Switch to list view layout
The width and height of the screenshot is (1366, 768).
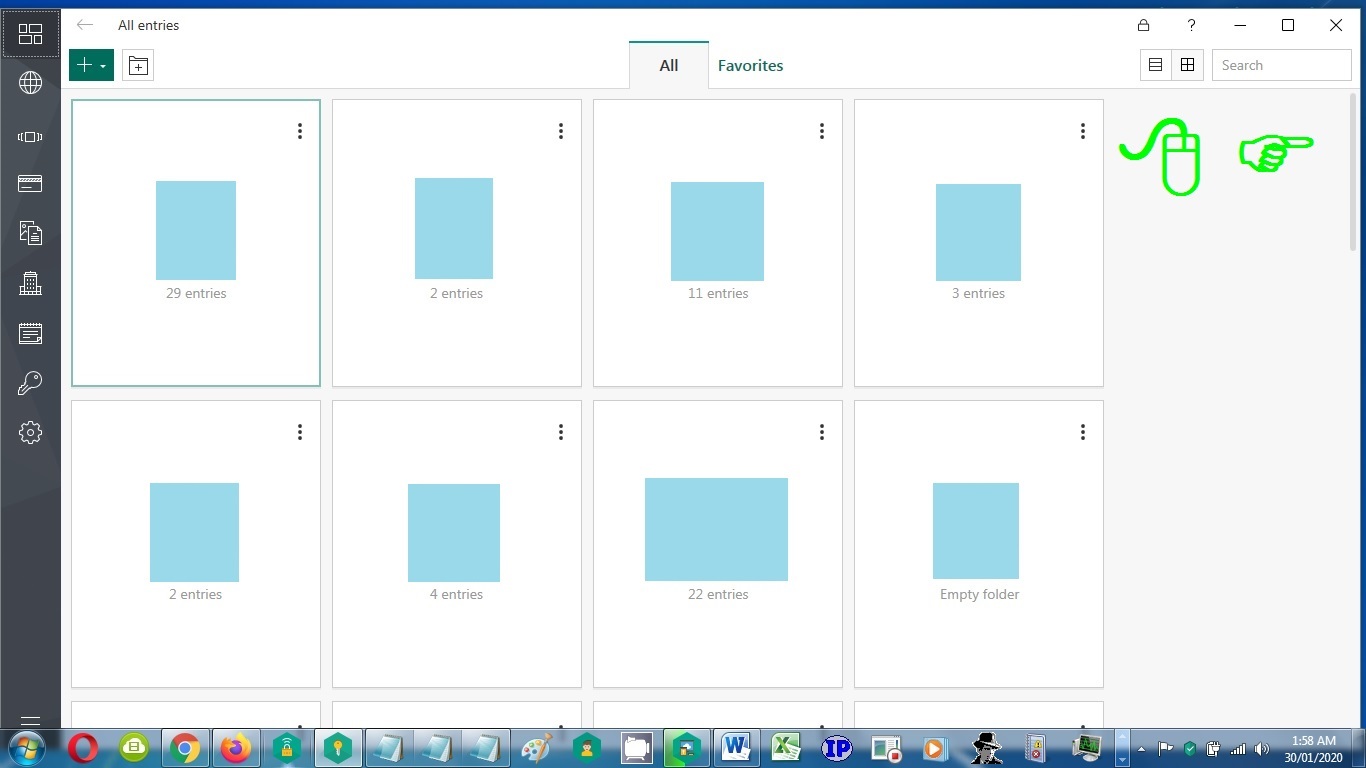[1155, 65]
